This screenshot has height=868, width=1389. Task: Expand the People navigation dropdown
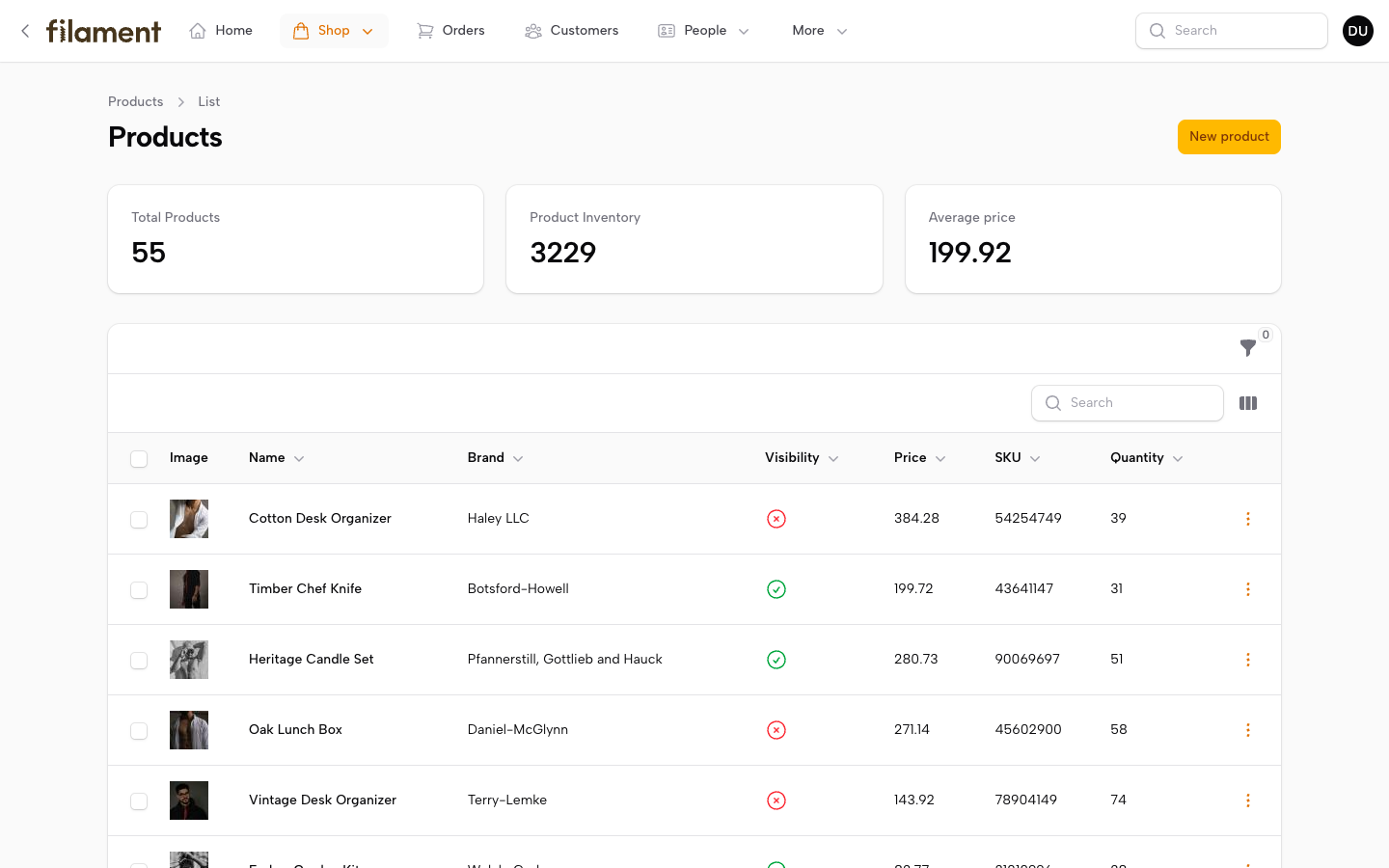(704, 31)
